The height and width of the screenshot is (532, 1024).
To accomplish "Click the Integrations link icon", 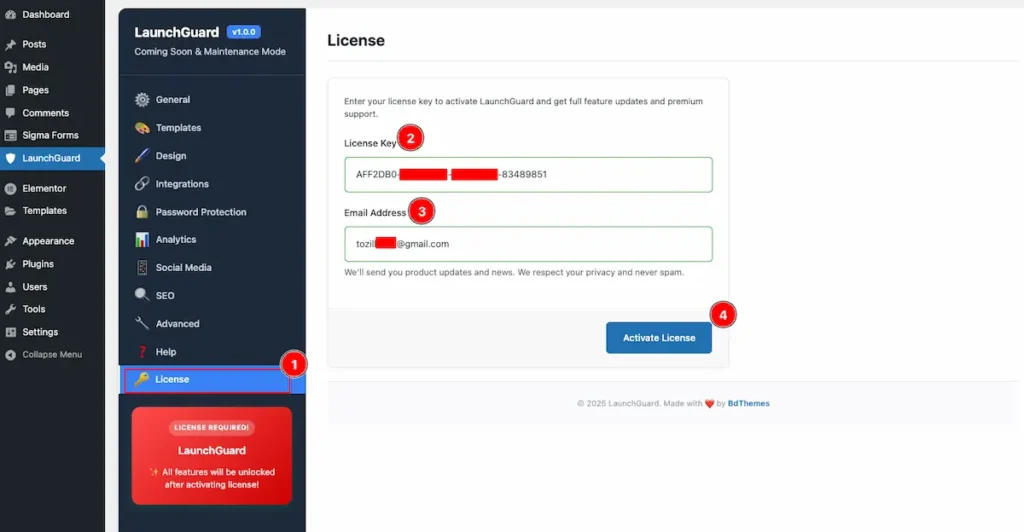I will point(142,184).
